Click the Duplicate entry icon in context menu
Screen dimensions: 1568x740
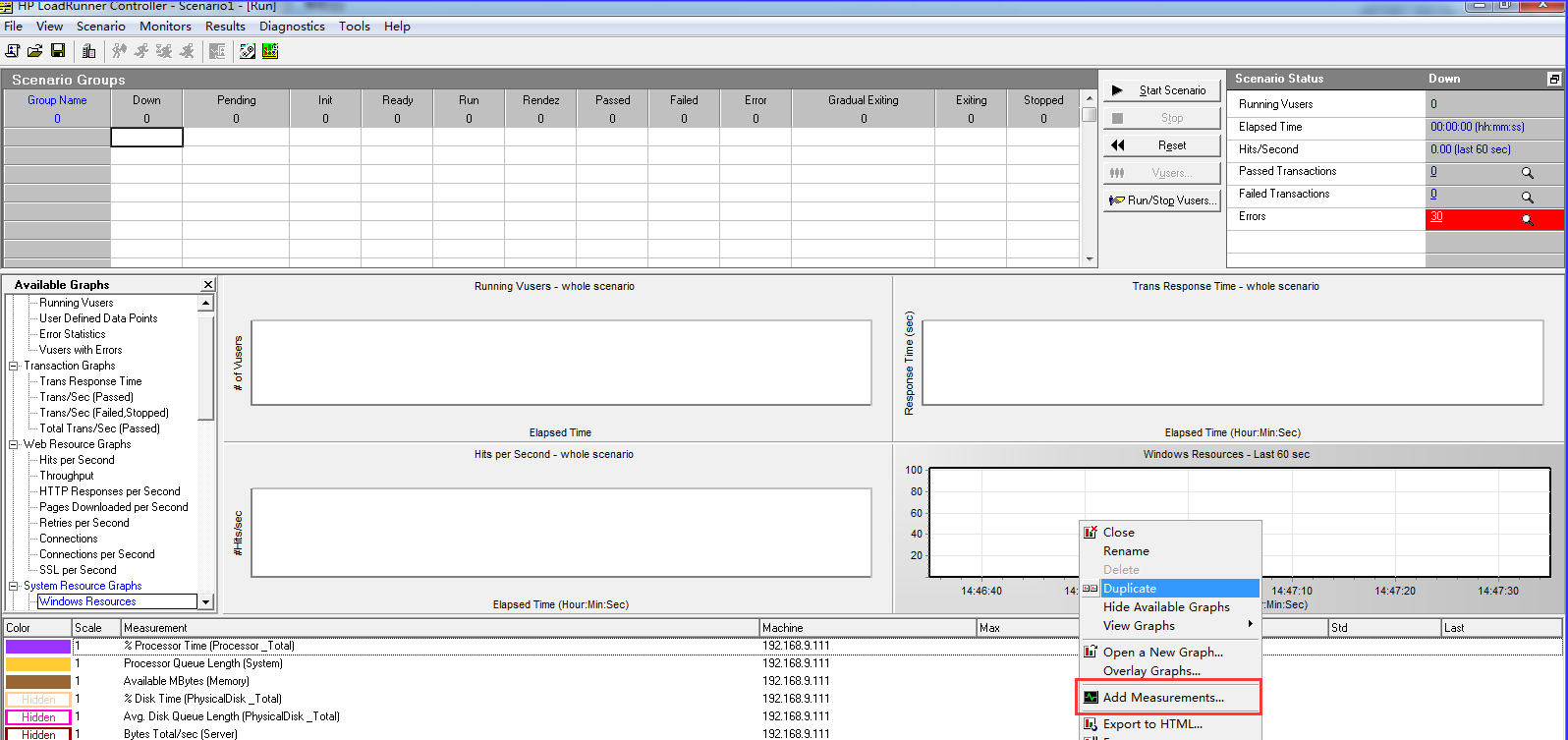coord(1091,589)
